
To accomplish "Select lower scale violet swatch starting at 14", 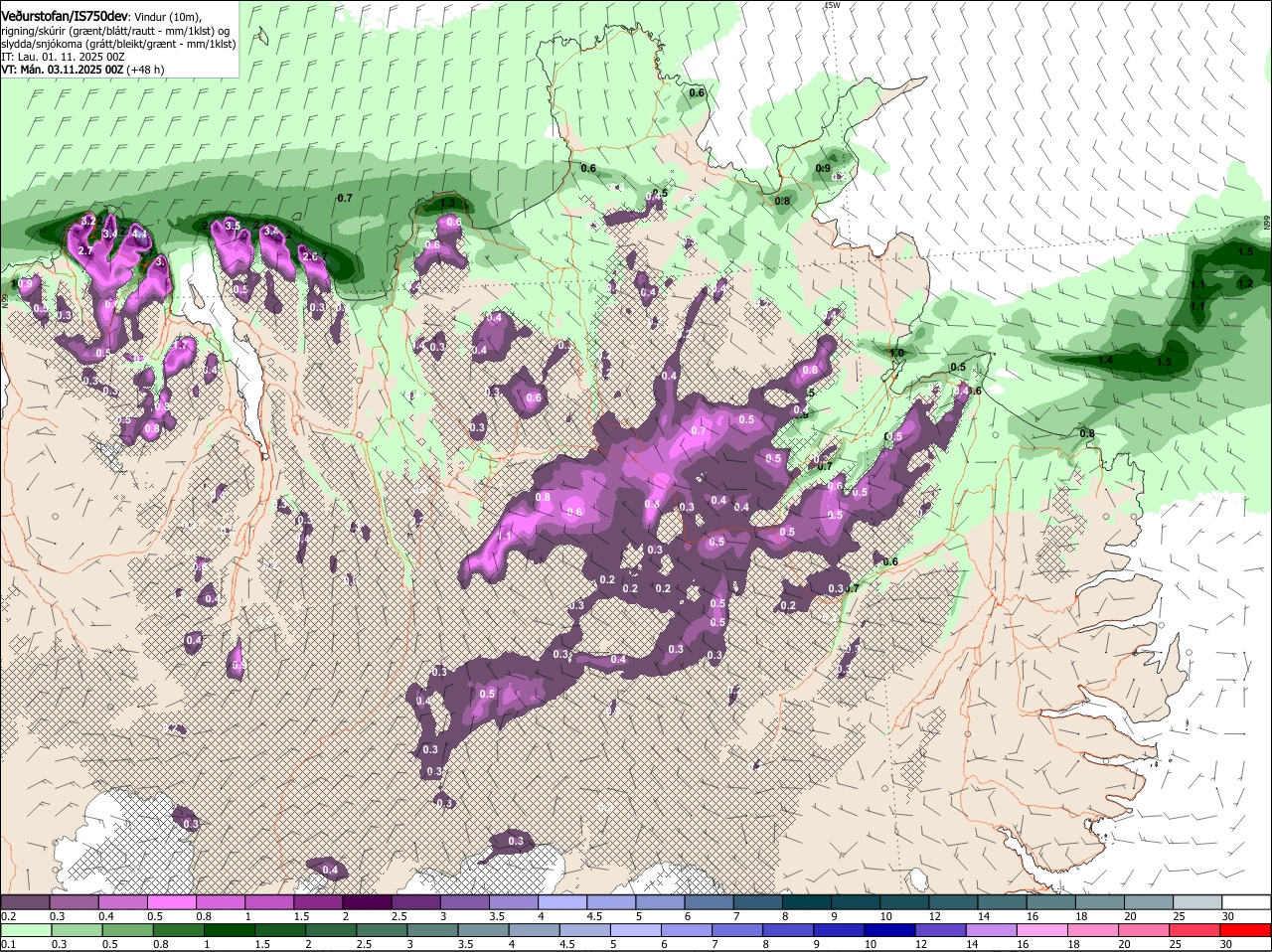I will [993, 931].
